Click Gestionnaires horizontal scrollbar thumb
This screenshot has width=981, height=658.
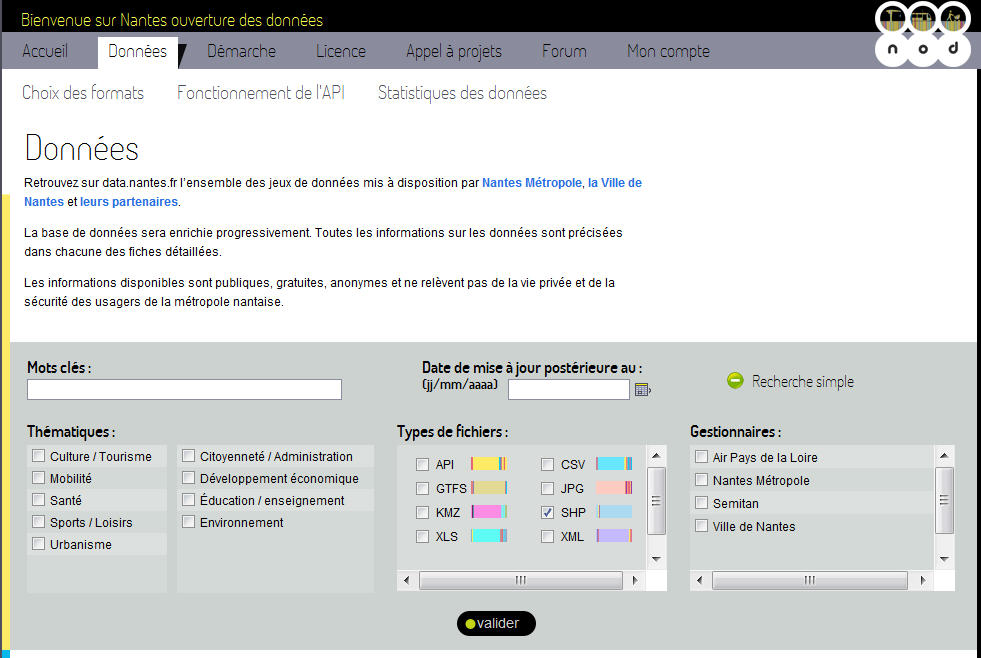point(810,580)
